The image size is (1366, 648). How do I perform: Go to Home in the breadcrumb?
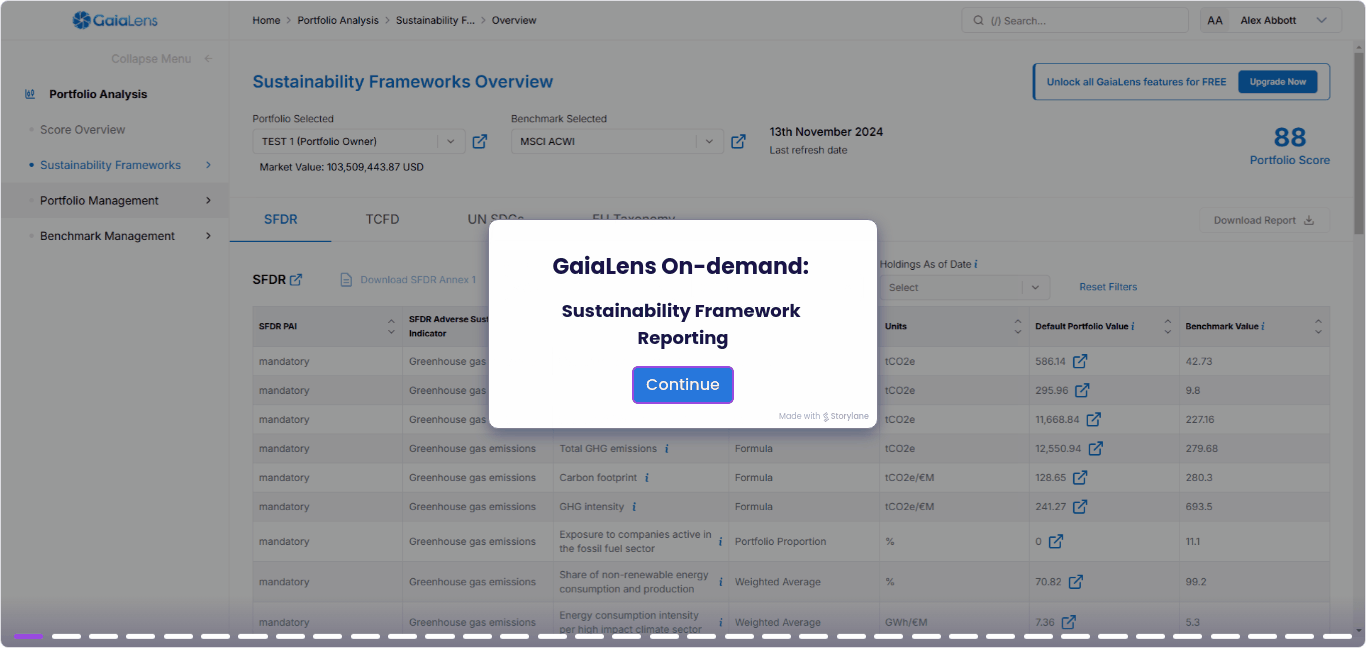point(266,20)
